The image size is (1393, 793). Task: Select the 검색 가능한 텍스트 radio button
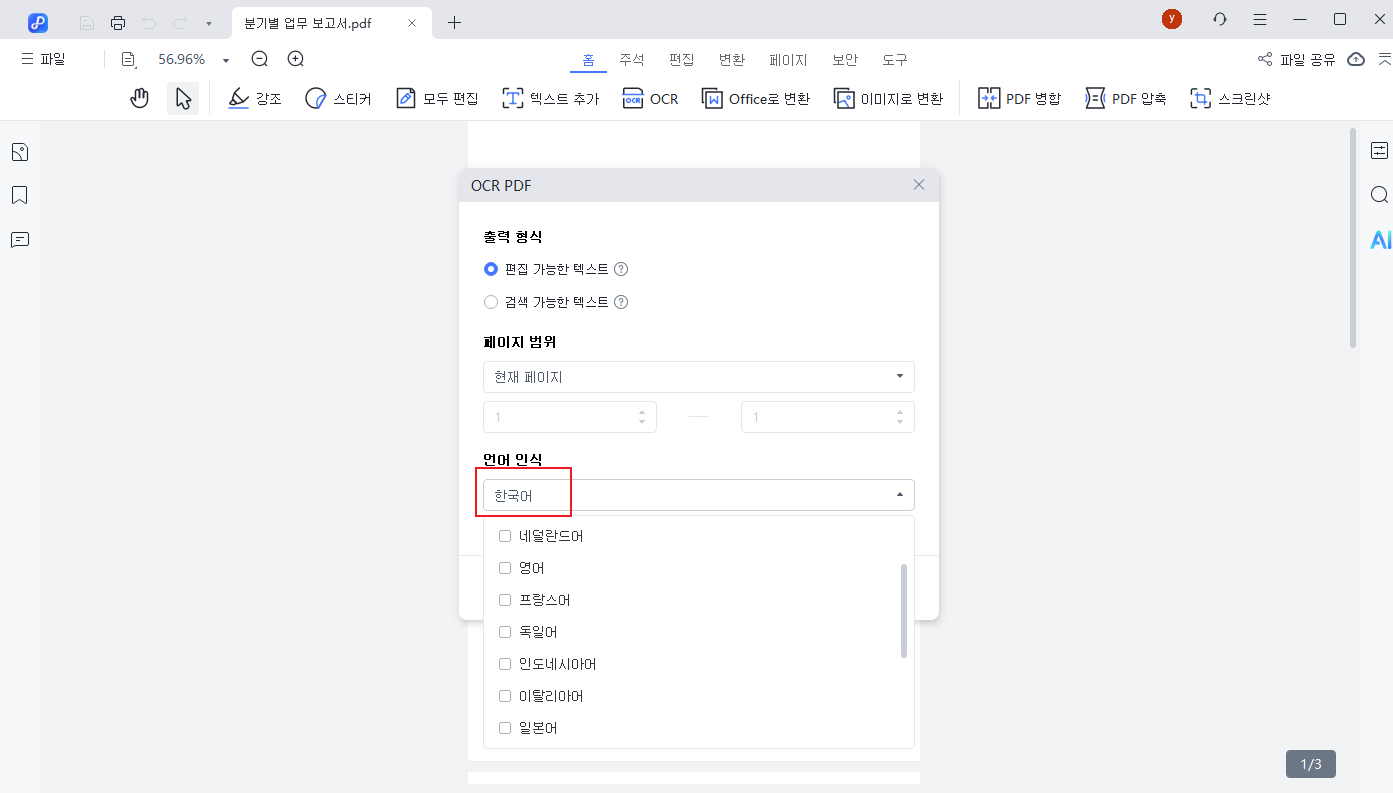(x=491, y=302)
